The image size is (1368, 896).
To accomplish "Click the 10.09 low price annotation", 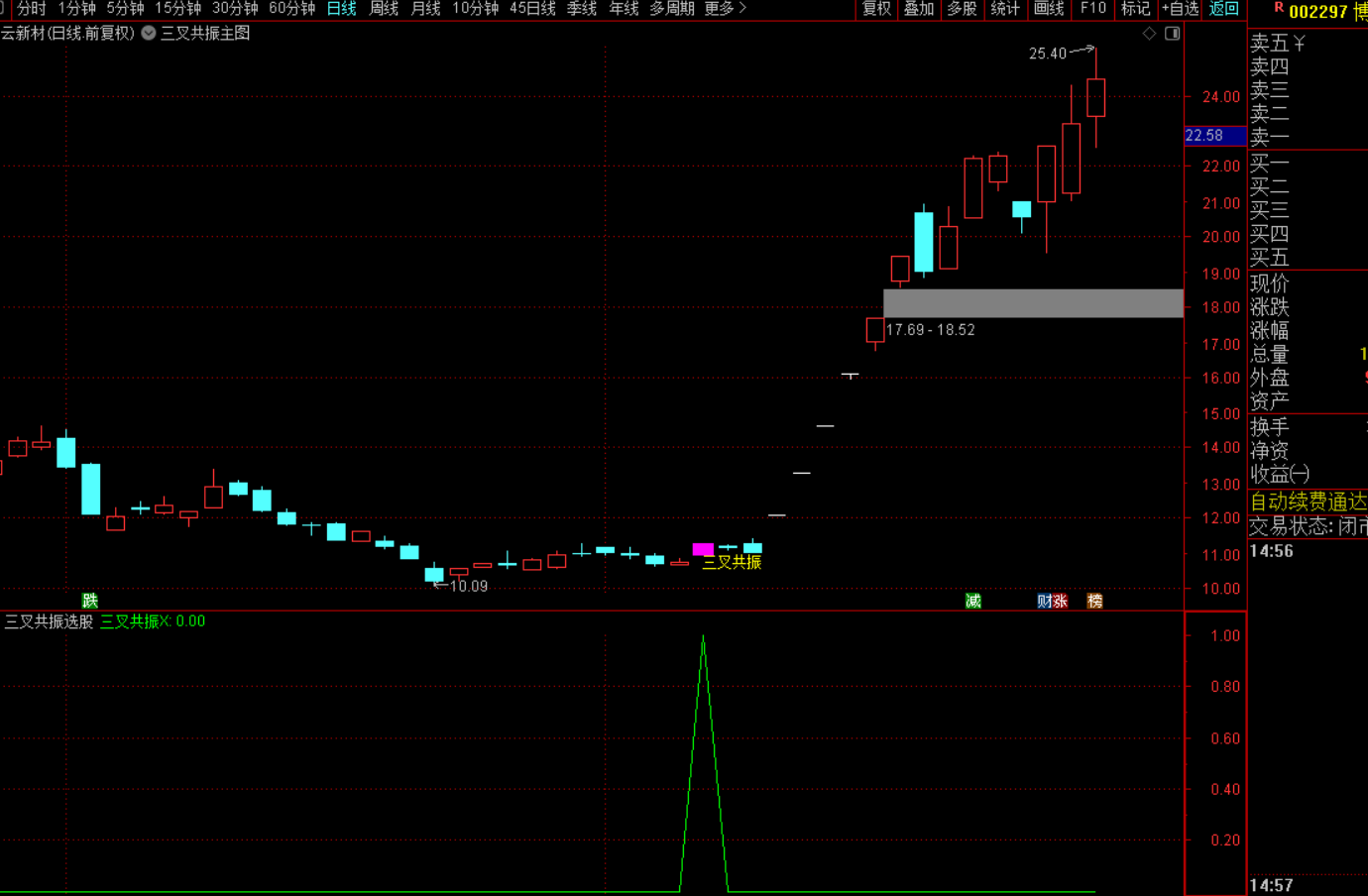I will [469, 586].
